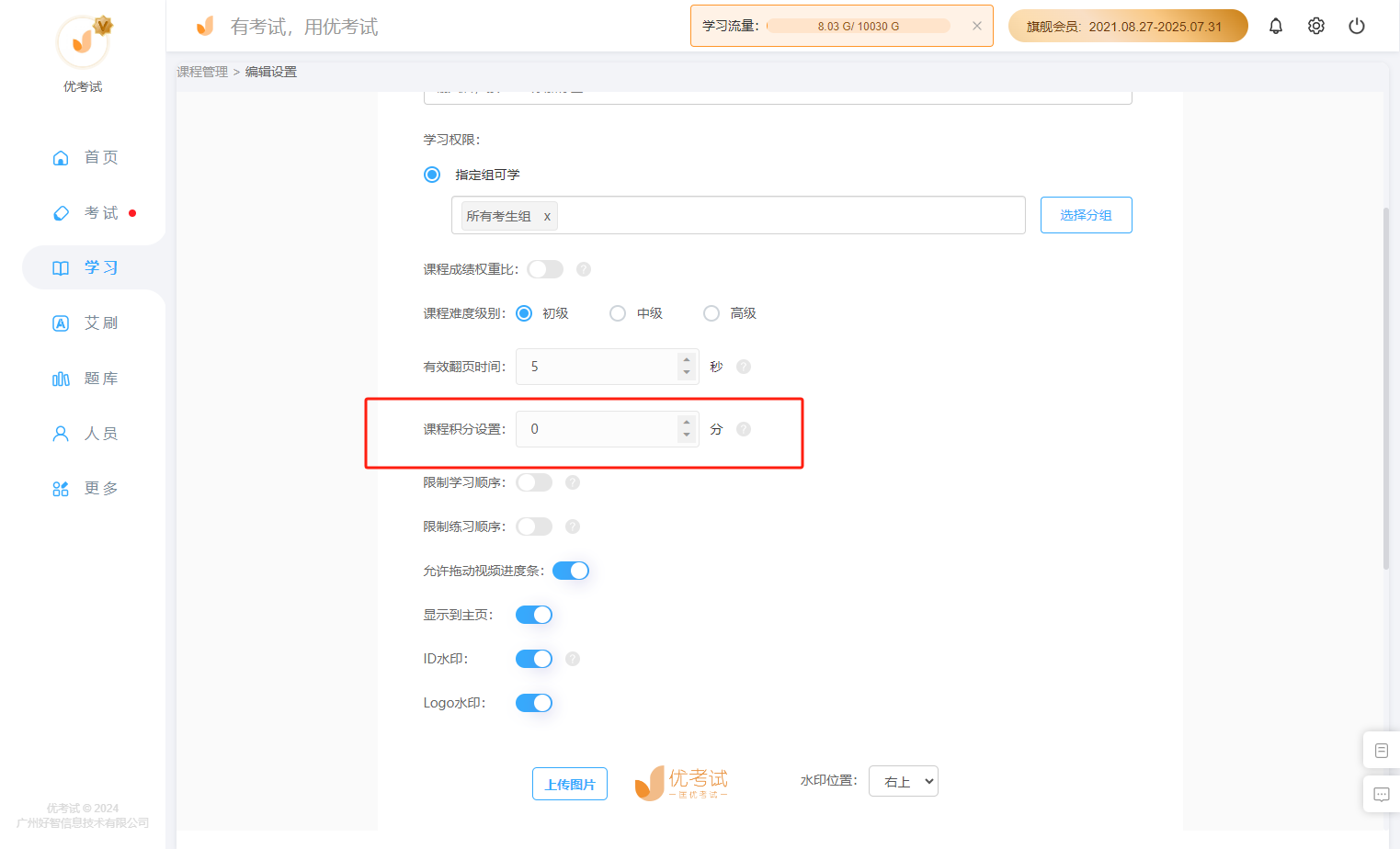Open help tooltip for 课程成绩权重比
This screenshot has width=1400, height=849.
tap(584, 269)
